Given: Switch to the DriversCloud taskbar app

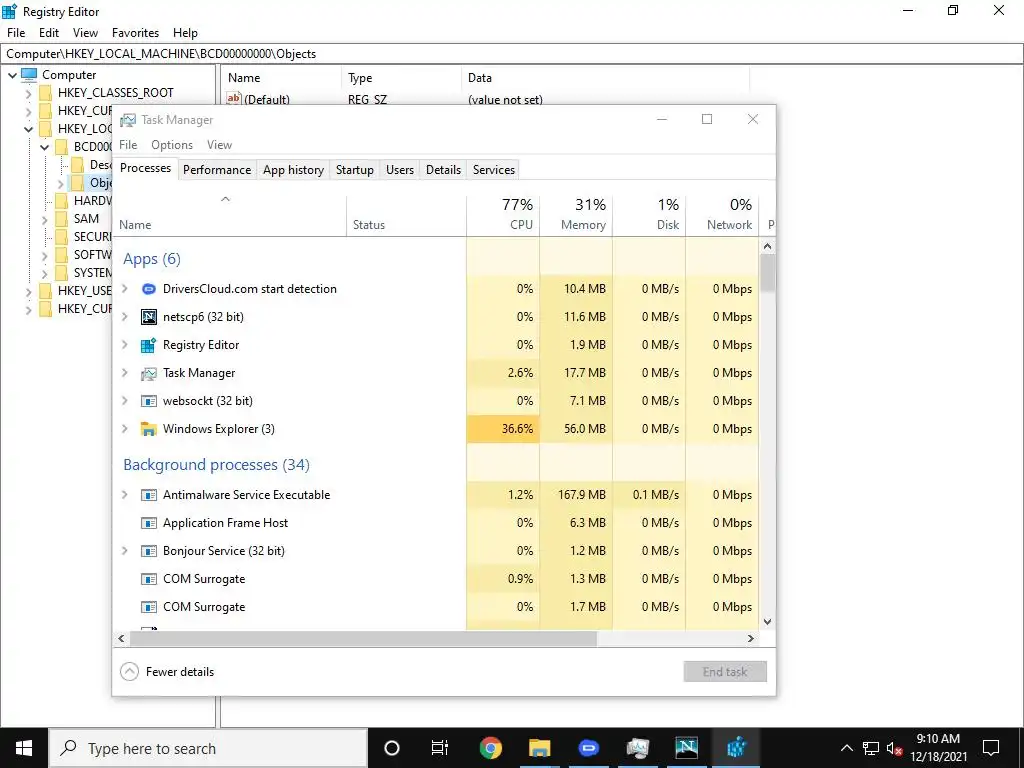Looking at the screenshot, I should (x=588, y=748).
